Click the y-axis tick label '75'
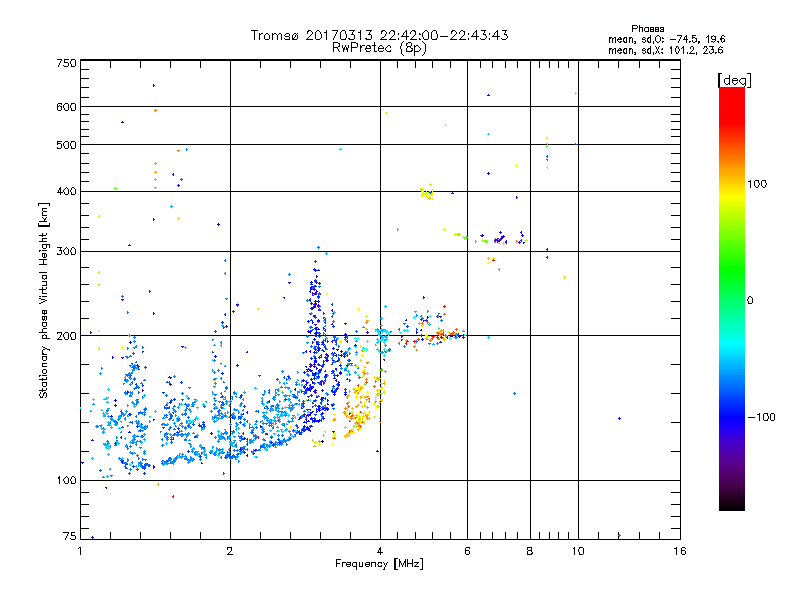Screen dimensions: 800x600 [70, 536]
